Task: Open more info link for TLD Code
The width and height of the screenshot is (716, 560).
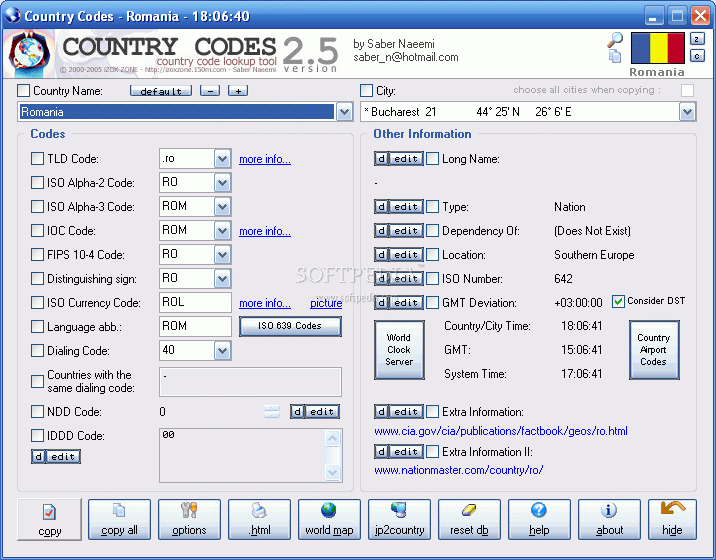Action: point(265,159)
